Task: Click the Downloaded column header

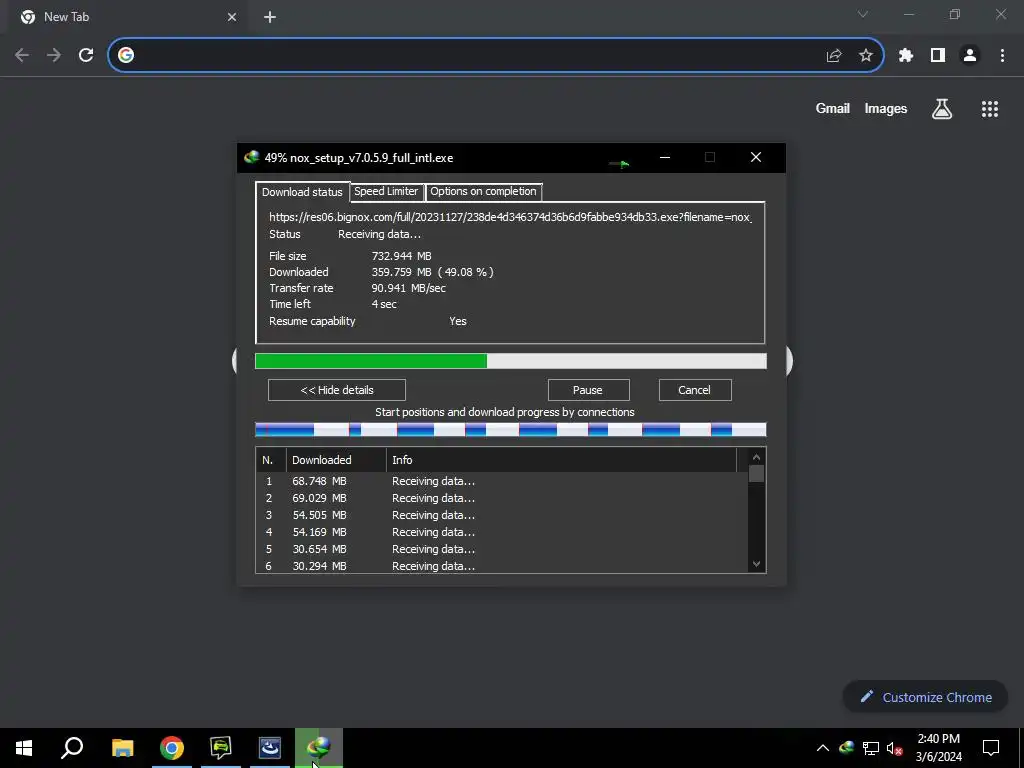Action: coord(336,460)
